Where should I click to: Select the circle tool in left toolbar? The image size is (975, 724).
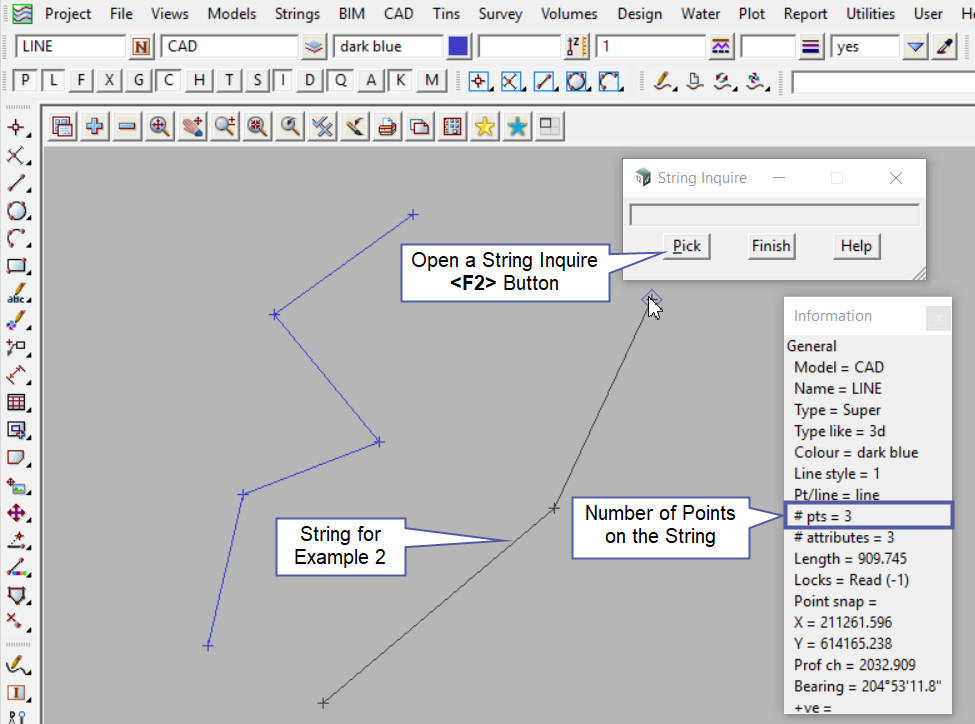(x=16, y=211)
